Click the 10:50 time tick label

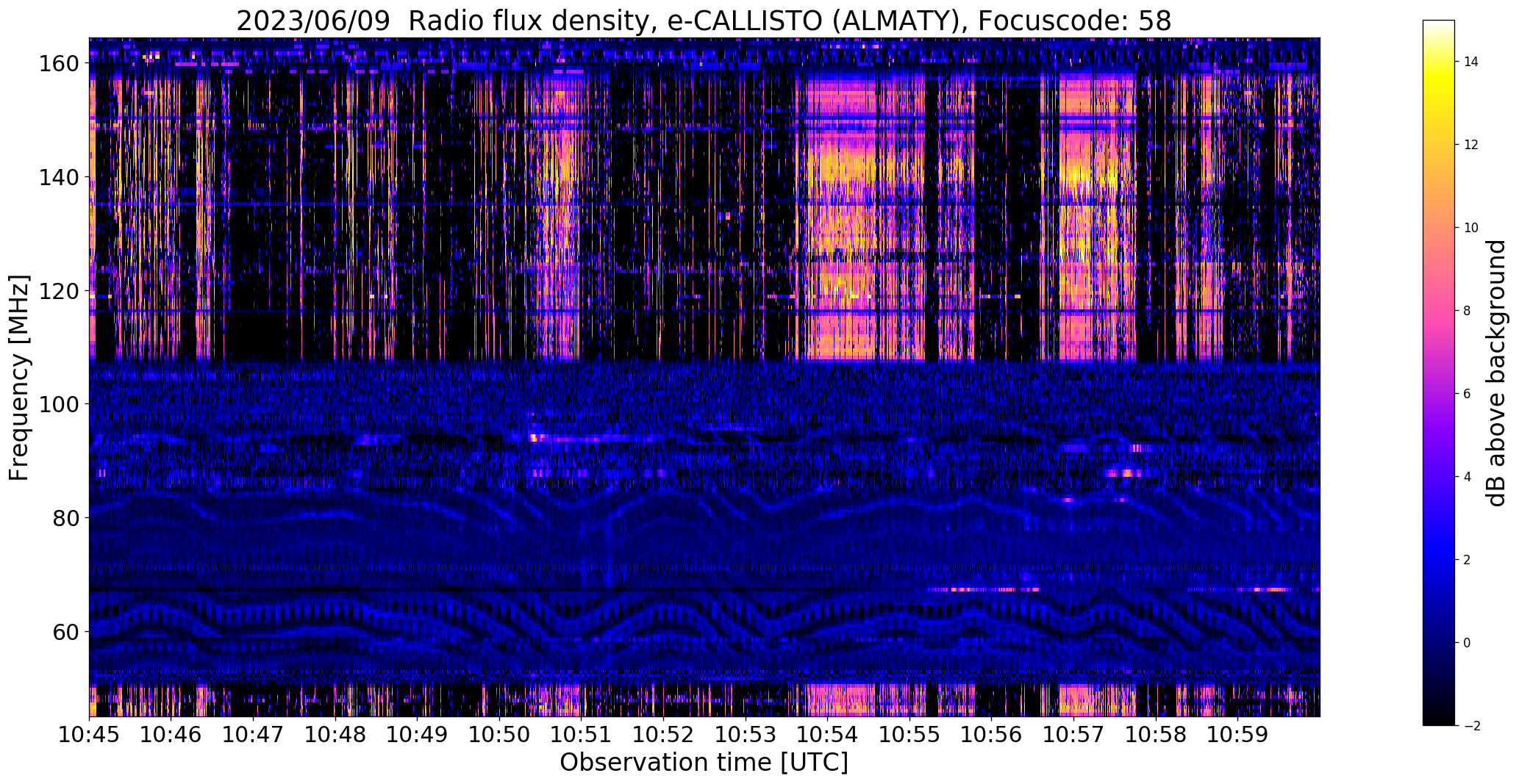499,734
